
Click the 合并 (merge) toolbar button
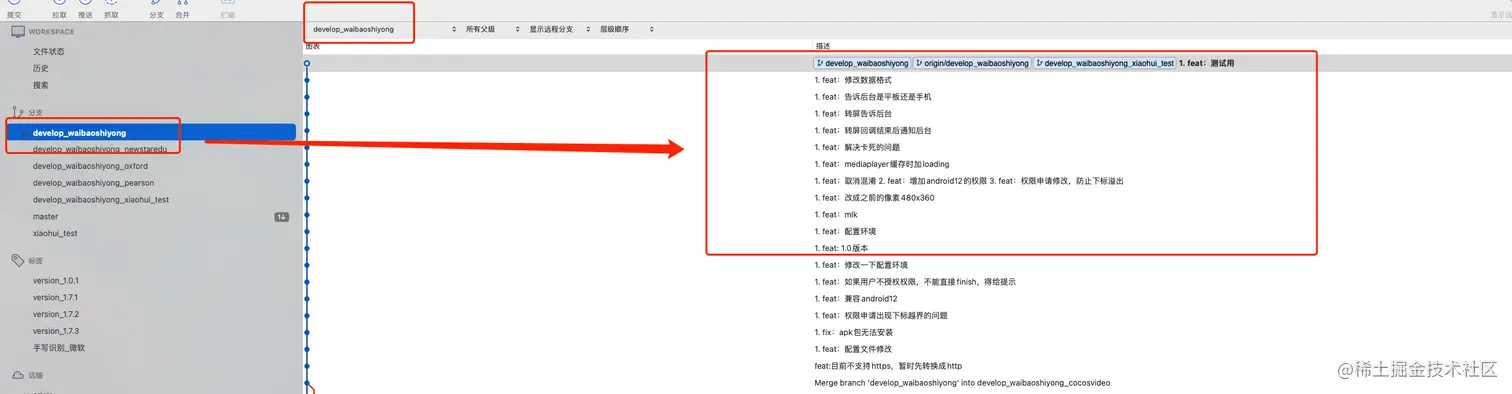pos(182,10)
